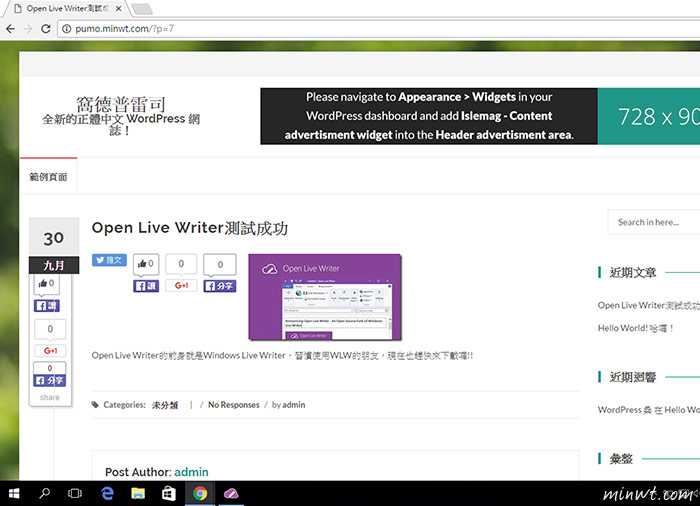This screenshot has width=700, height=506.
Task: Click the top Facebook 讚 button
Action: [x=146, y=286]
